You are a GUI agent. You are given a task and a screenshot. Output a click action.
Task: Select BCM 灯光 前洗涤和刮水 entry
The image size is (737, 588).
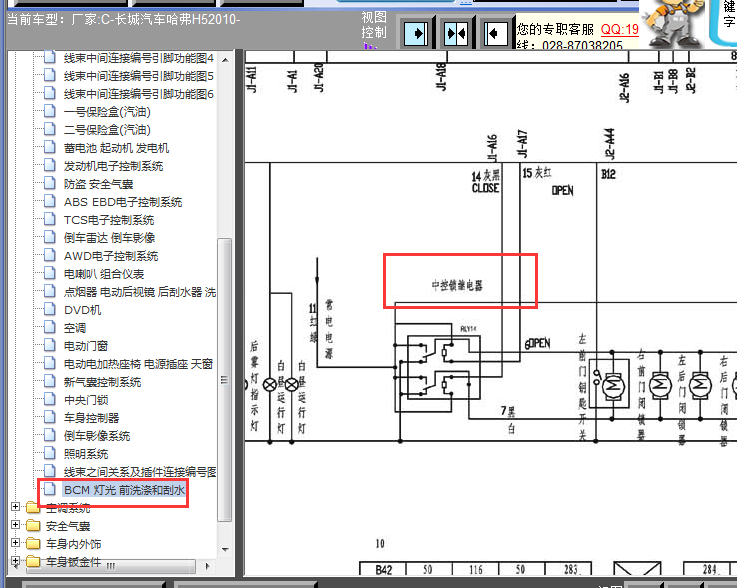point(124,490)
